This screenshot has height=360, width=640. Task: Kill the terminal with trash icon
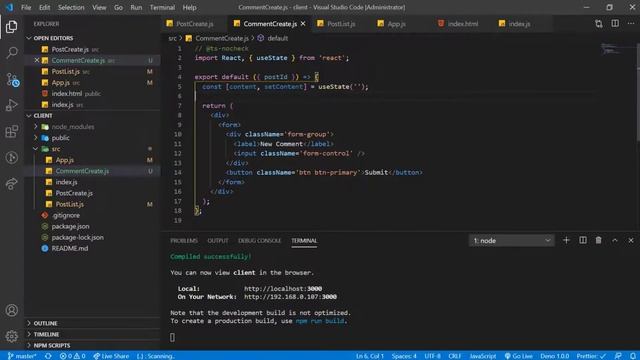[x=598, y=240]
